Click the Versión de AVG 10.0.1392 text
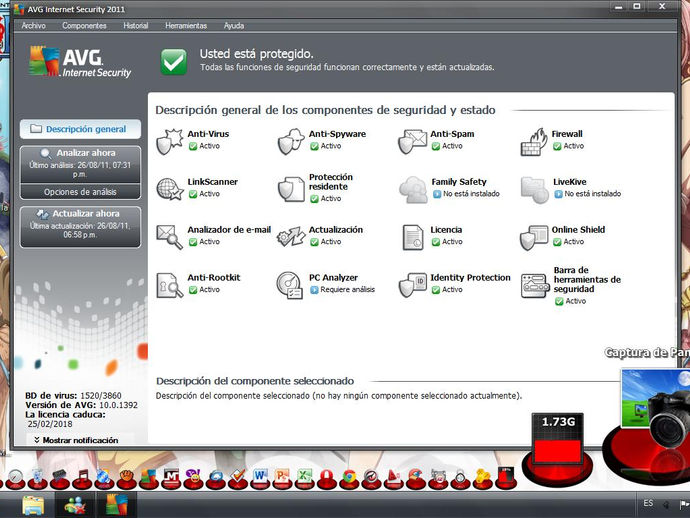Viewport: 690px width, 518px height. tap(81, 405)
